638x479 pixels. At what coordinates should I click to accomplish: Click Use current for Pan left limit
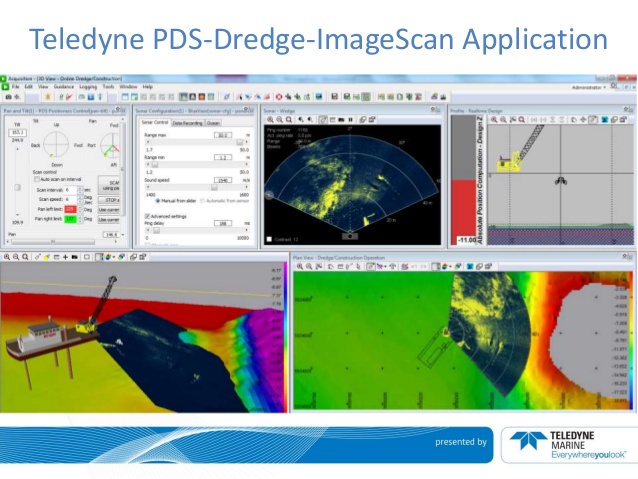[x=109, y=210]
